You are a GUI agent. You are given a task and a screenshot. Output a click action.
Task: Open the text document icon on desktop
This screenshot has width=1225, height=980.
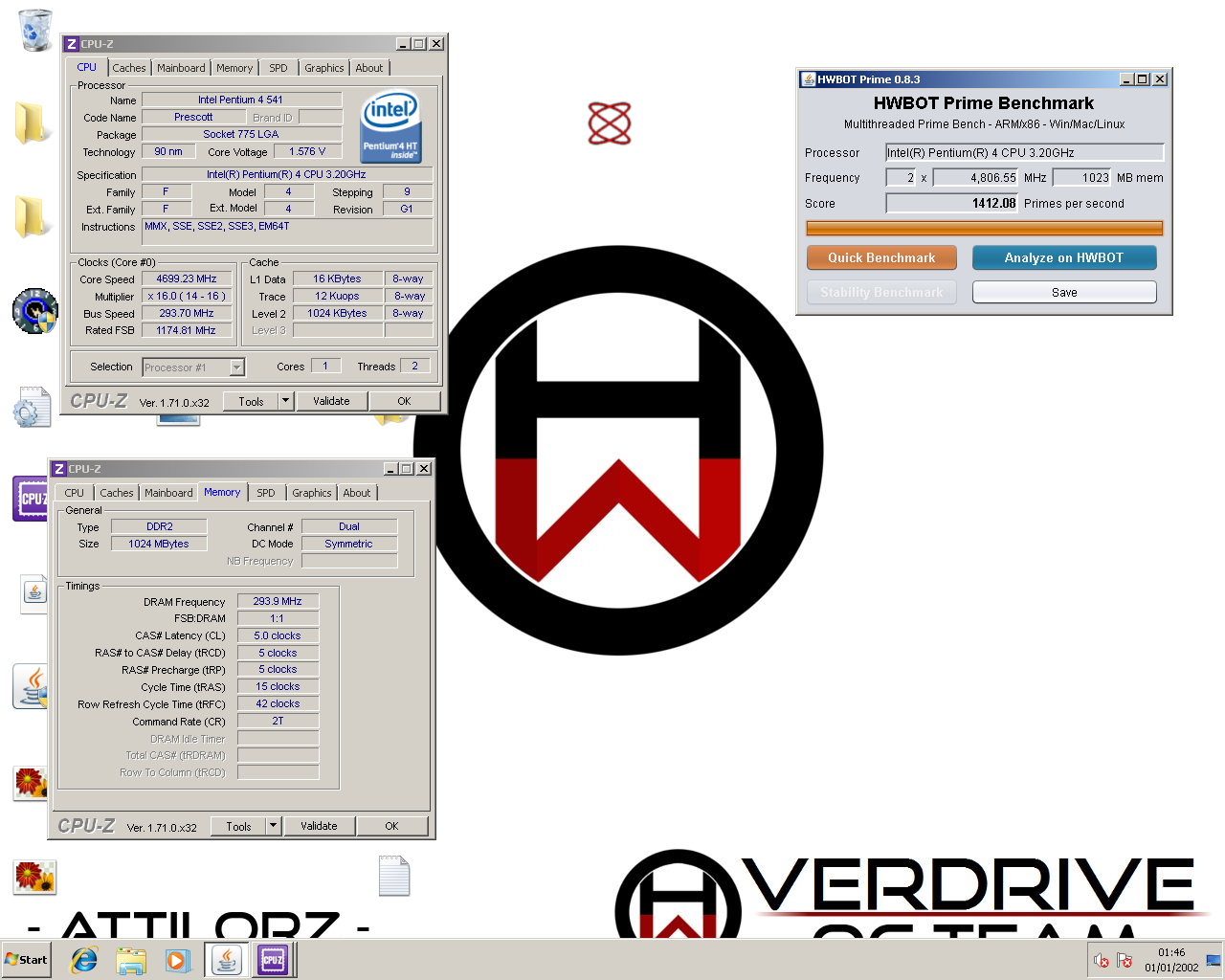click(393, 876)
